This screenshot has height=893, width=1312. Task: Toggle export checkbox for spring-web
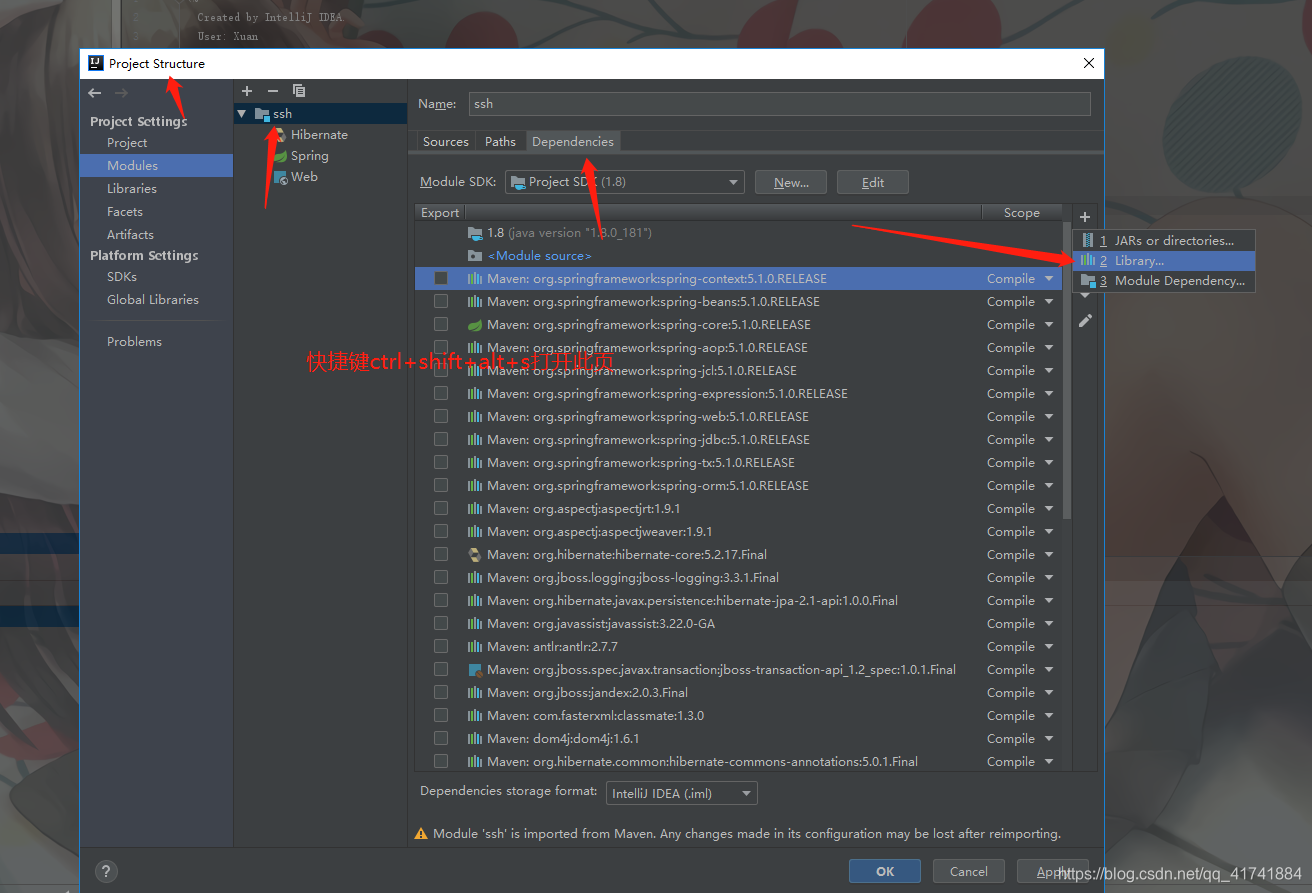click(441, 417)
